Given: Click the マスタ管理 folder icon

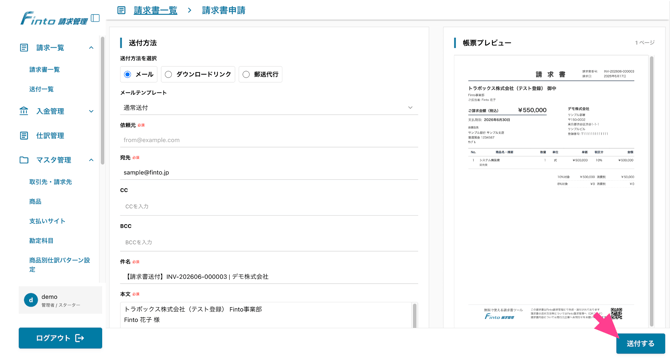Looking at the screenshot, I should click(24, 160).
